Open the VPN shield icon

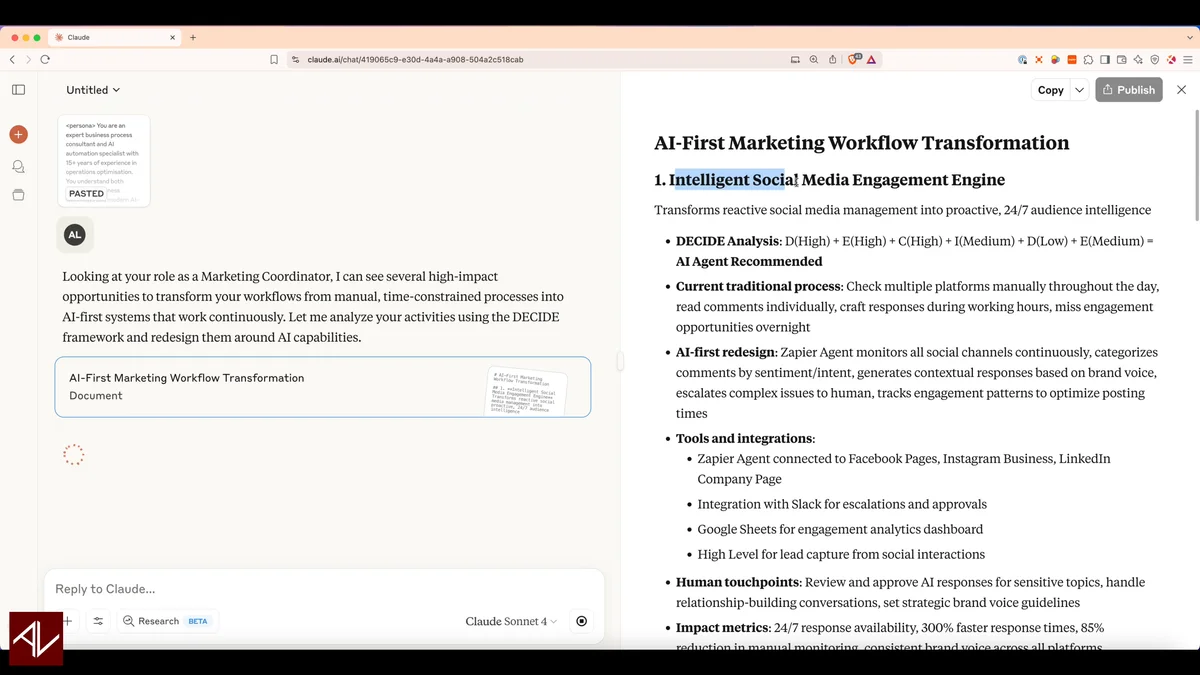pos(1155,60)
